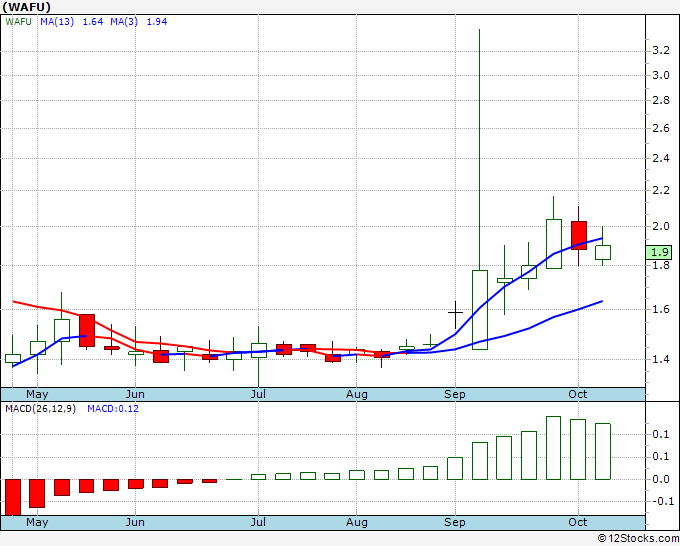This screenshot has height=546, width=680.
Task: Click the tallest green MACD histogram bar
Action: pos(554,447)
